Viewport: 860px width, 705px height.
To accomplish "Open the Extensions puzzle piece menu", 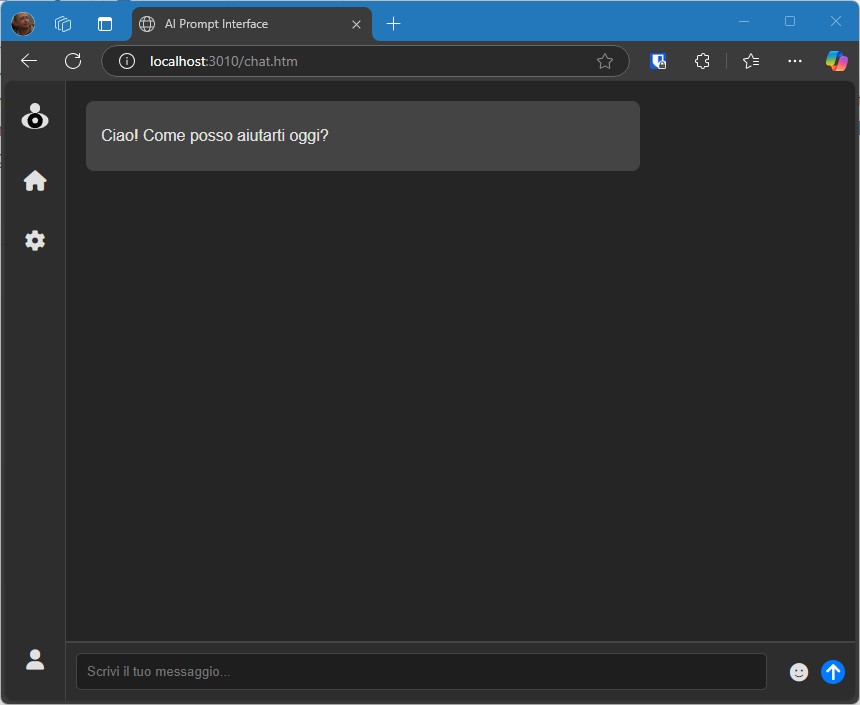I will tap(702, 61).
